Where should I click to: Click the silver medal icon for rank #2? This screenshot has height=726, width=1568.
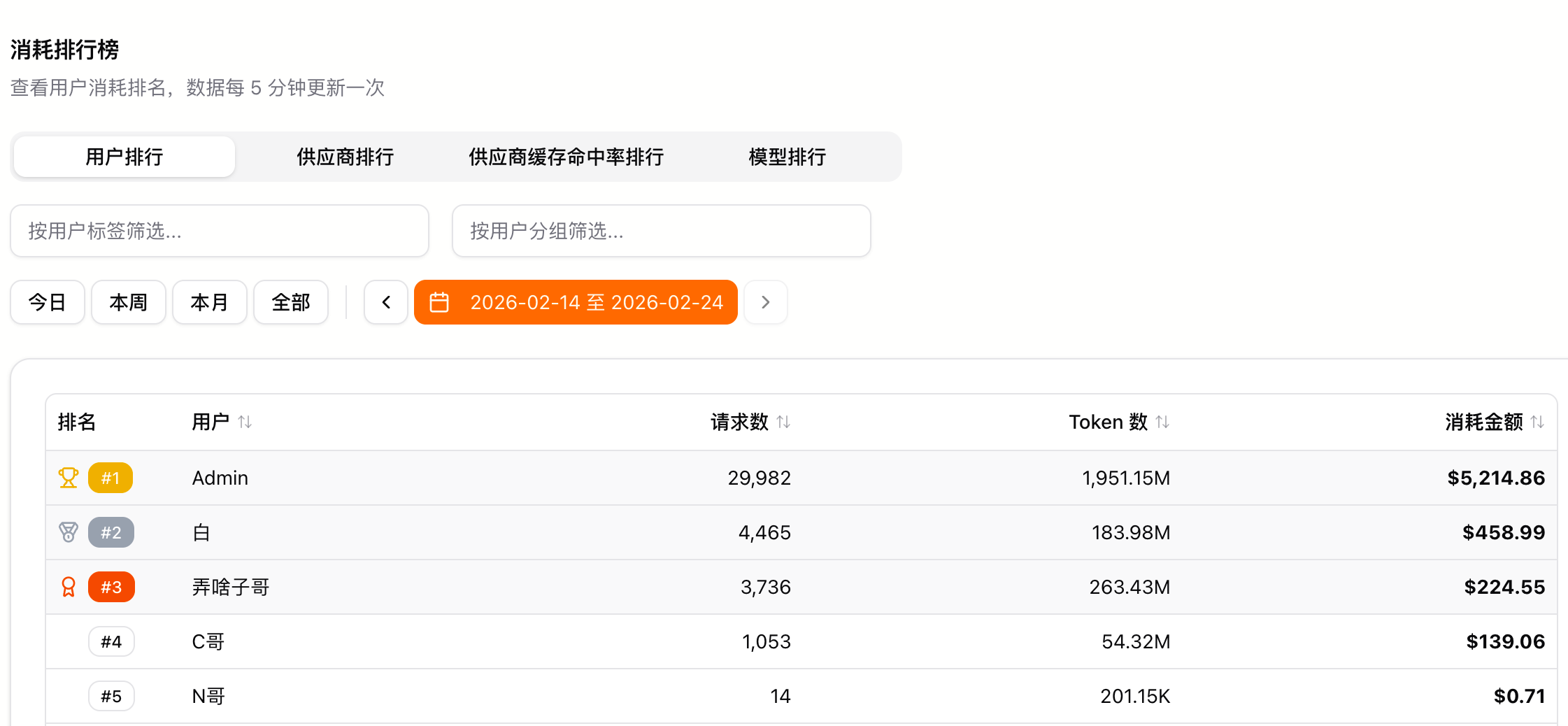point(68,532)
